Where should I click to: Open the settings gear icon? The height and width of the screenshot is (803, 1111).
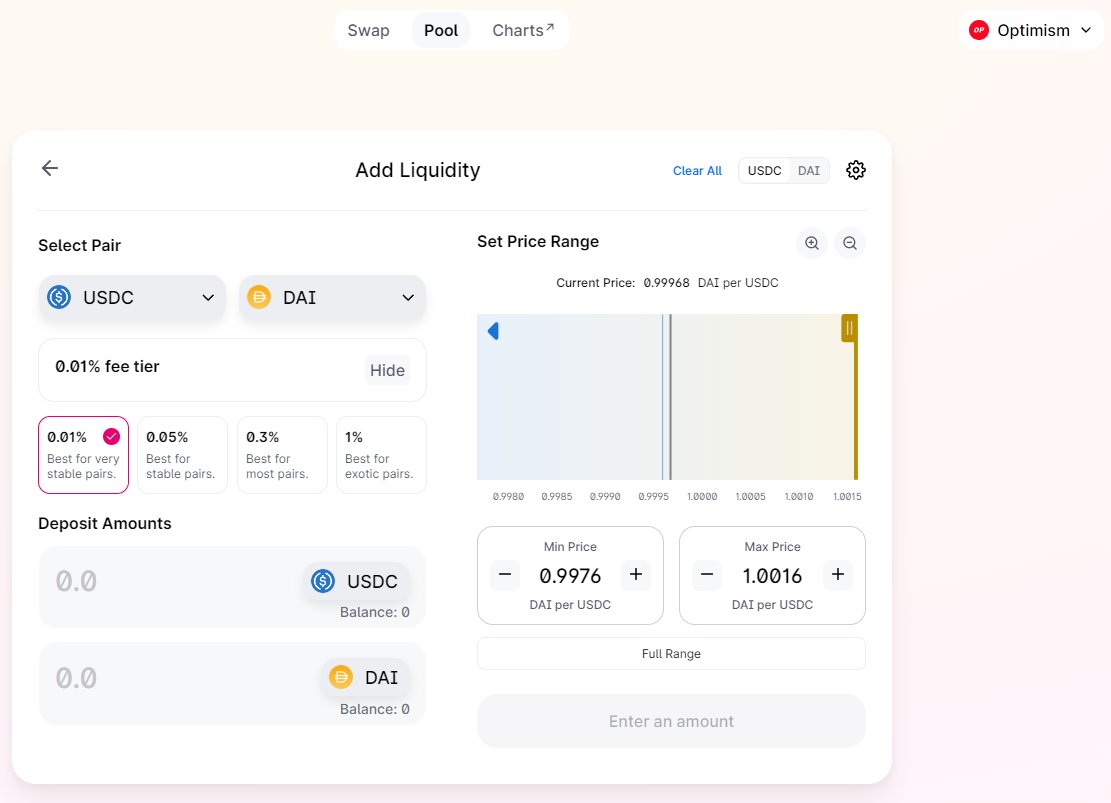(x=855, y=170)
